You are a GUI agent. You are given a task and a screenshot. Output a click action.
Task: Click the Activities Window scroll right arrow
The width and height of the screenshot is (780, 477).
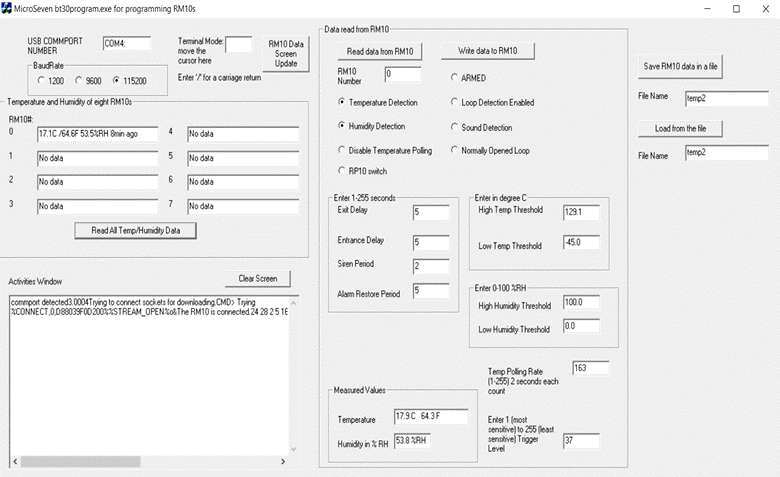[283, 462]
